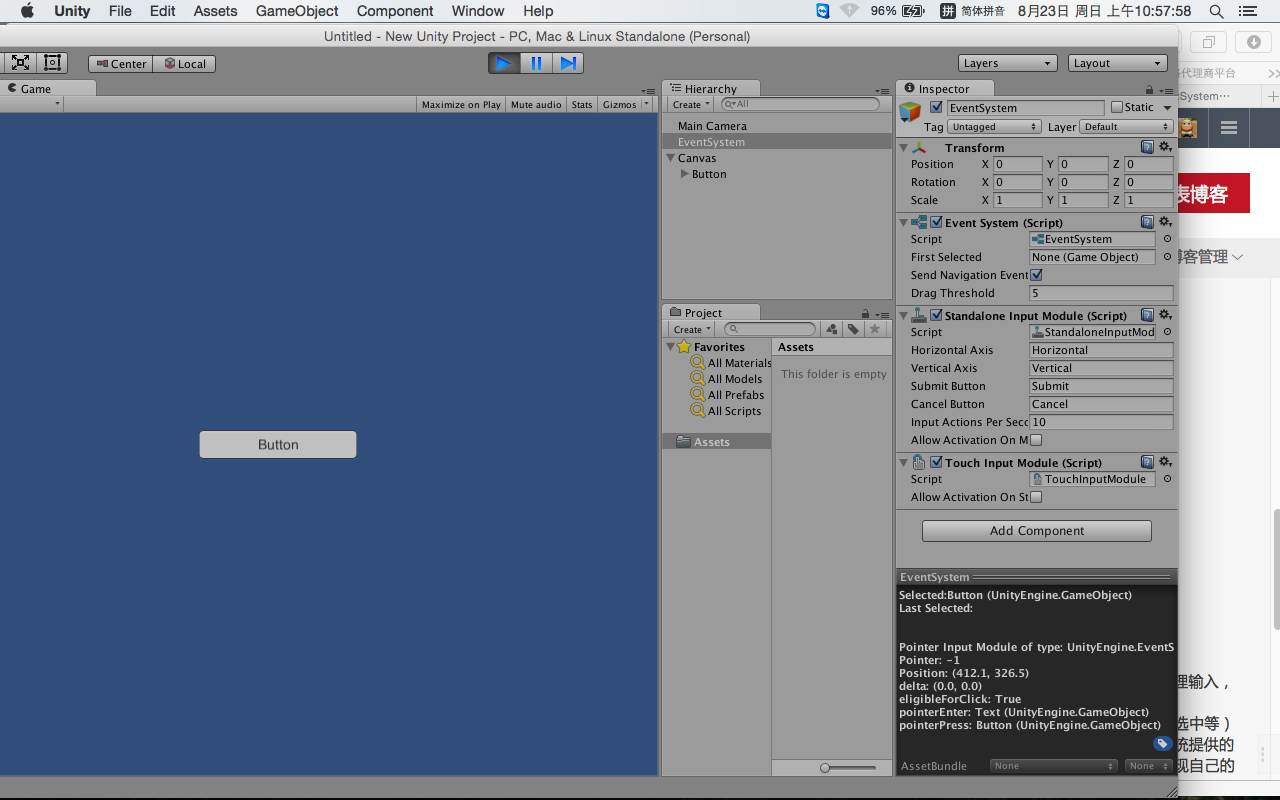
Task: Start play mode with the Play button
Action: (504, 63)
